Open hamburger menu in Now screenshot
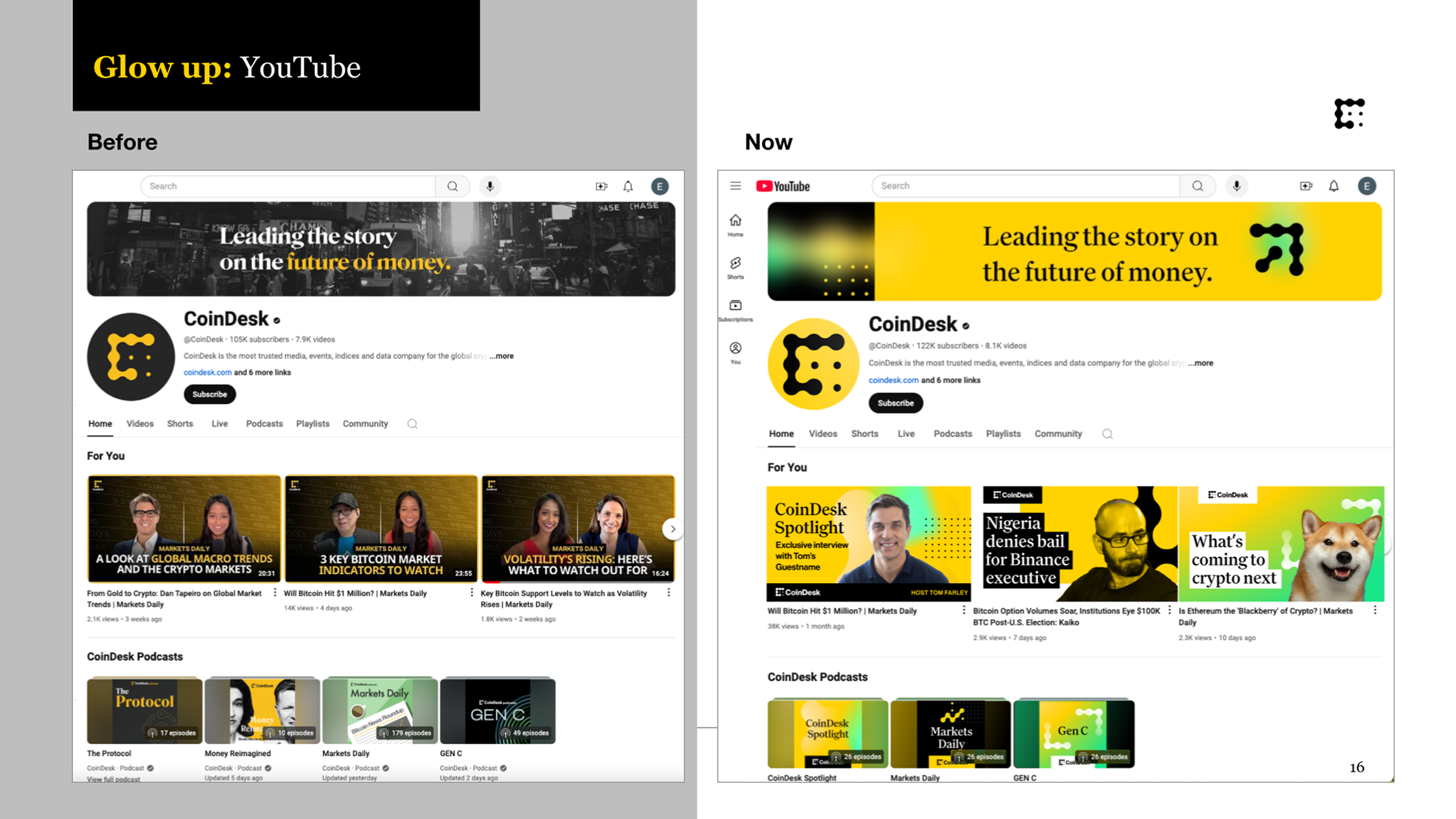Viewport: 1456px width, 819px height. tap(736, 186)
